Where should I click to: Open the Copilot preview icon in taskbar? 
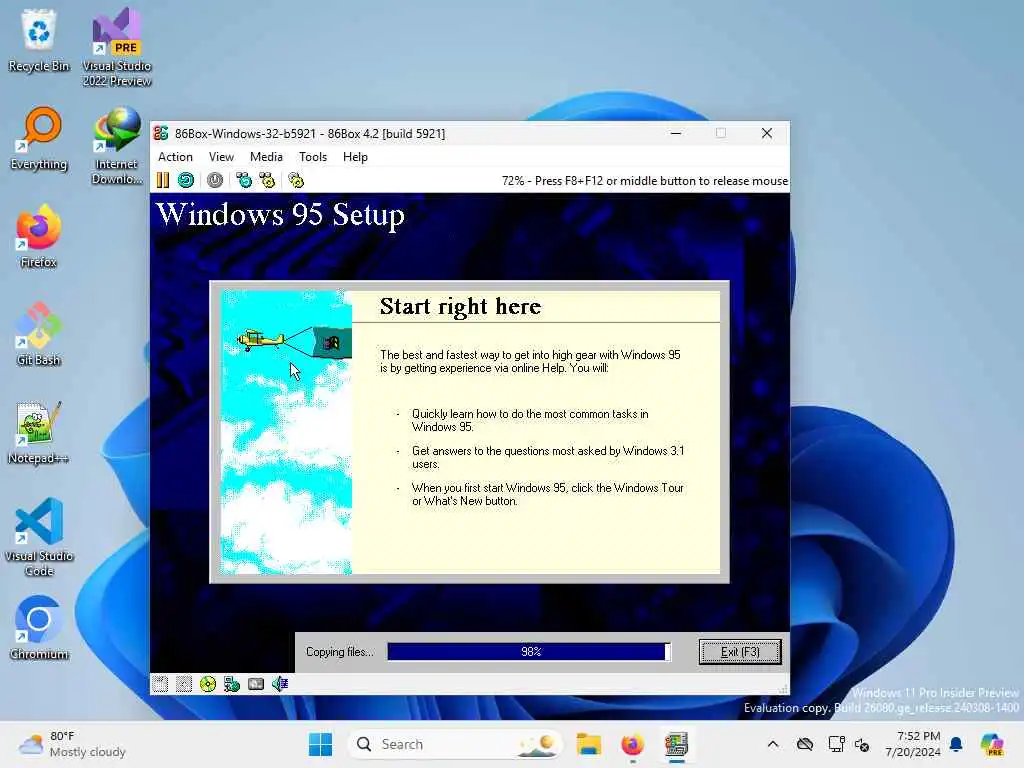992,744
